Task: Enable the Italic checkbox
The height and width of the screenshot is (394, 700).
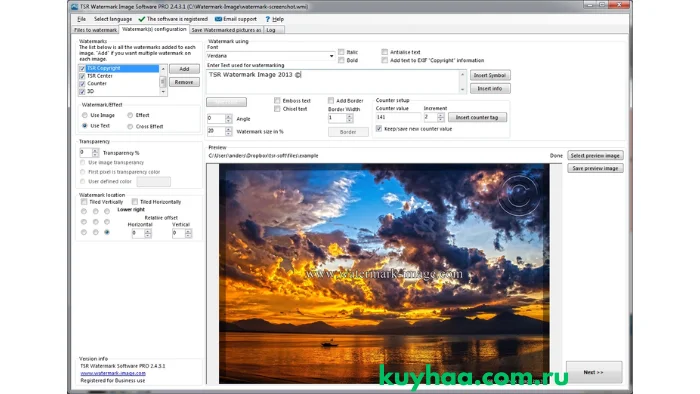Action: pos(341,52)
